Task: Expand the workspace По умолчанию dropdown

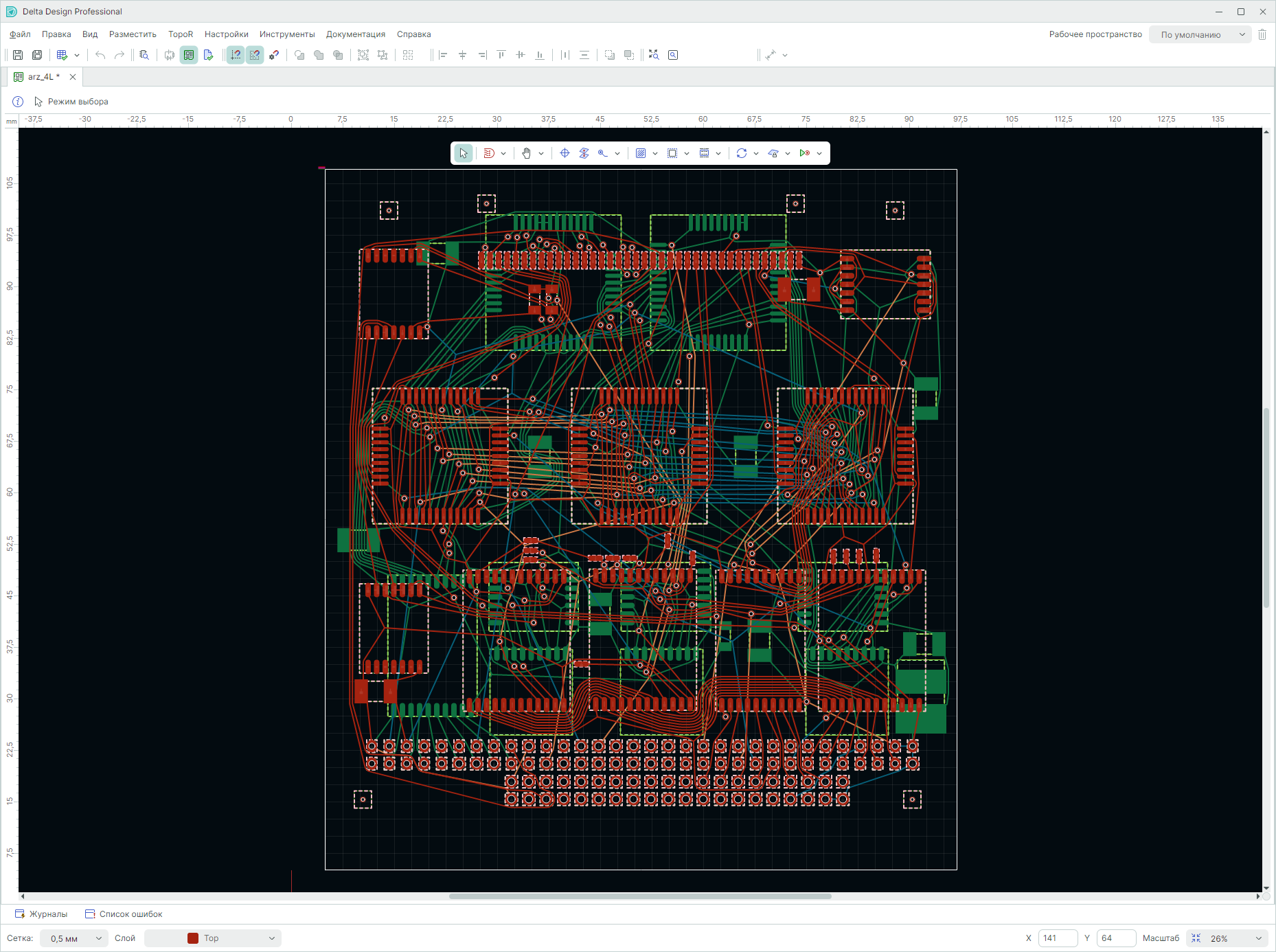Action: tap(1200, 34)
